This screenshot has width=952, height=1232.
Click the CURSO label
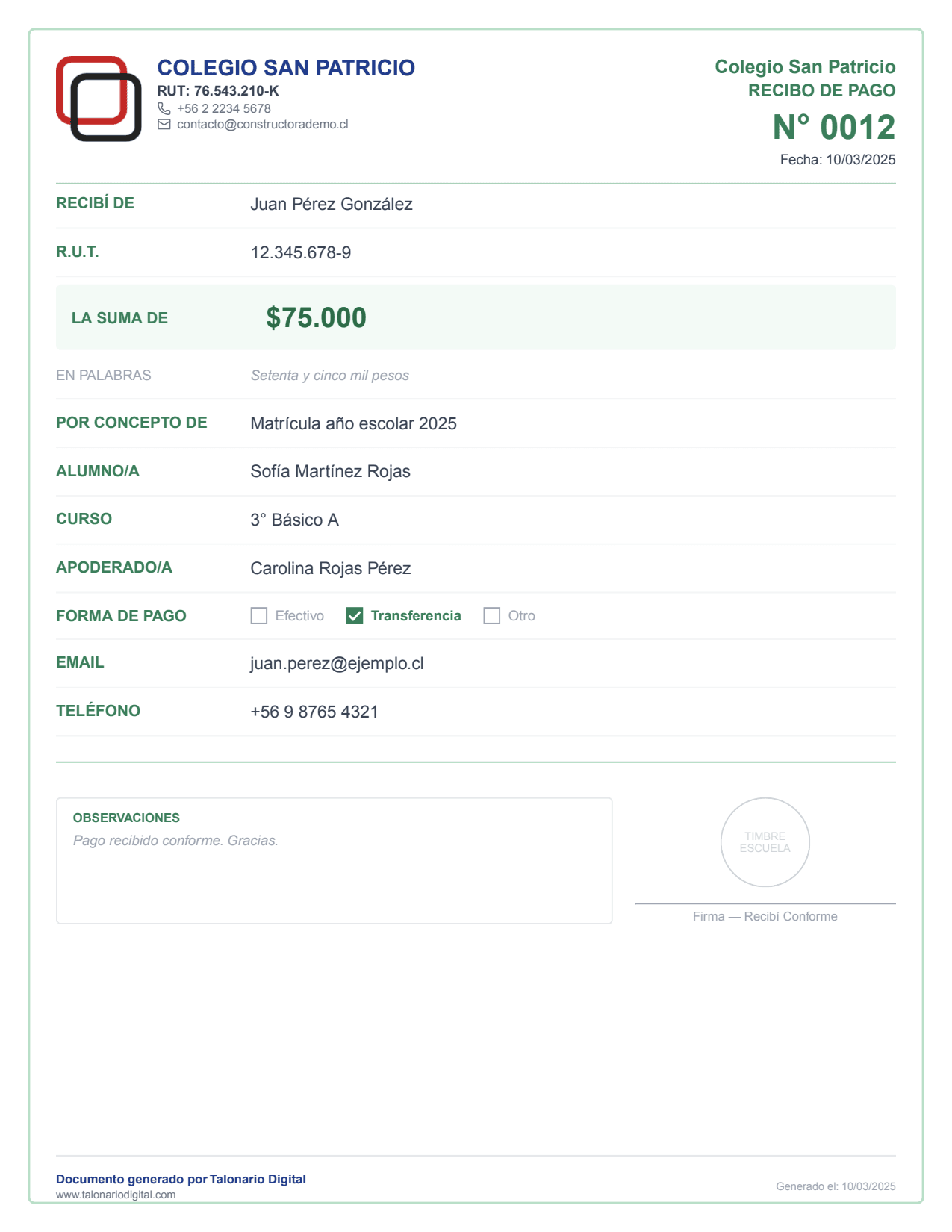(x=84, y=519)
